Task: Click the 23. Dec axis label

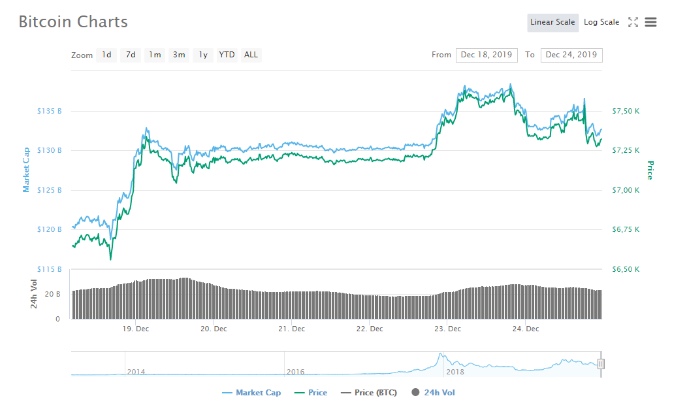Action: pos(447,329)
